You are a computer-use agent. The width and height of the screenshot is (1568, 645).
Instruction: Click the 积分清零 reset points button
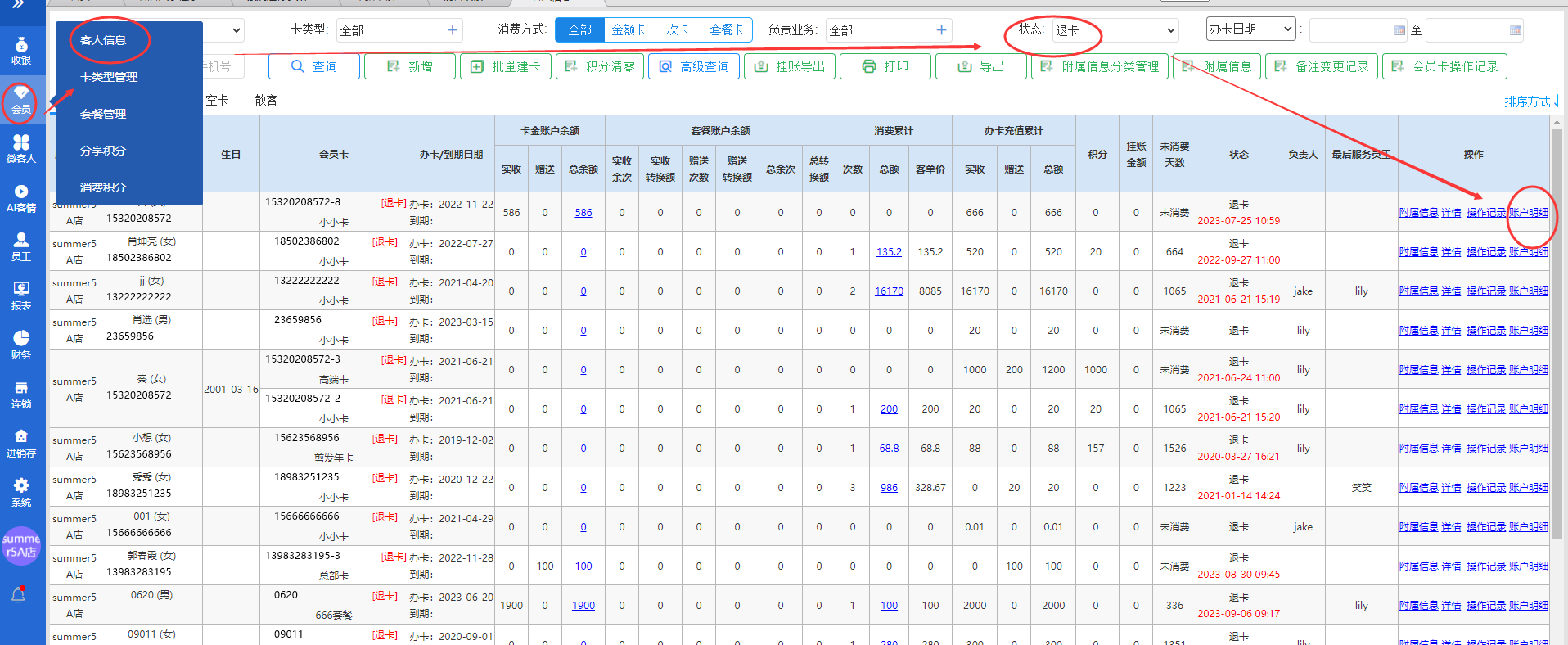tap(600, 66)
